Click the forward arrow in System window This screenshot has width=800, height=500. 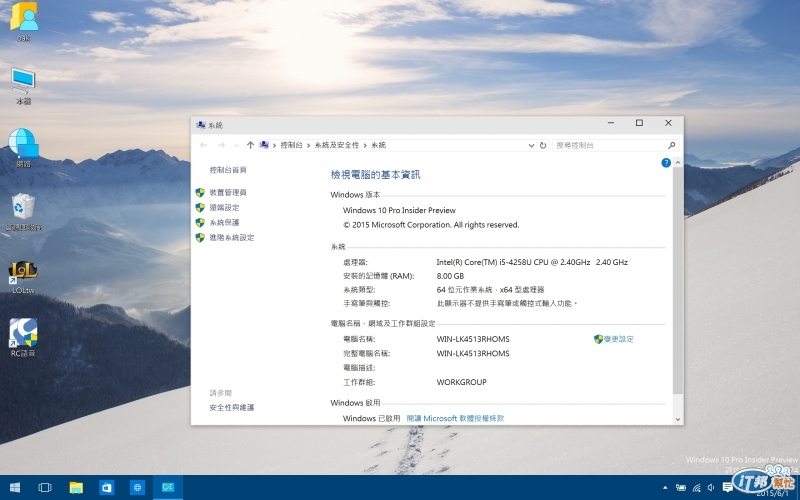[x=221, y=145]
